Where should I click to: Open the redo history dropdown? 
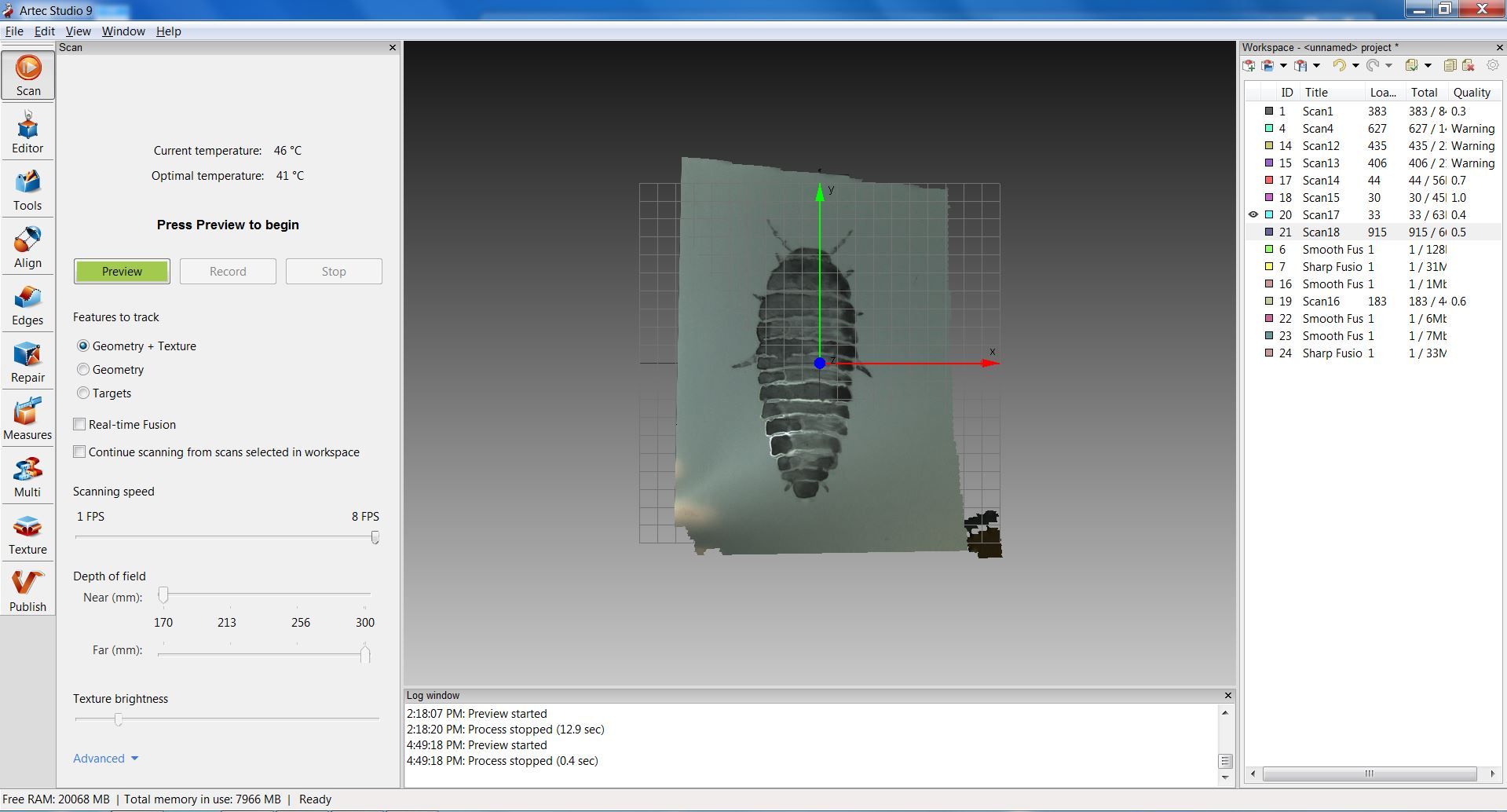tap(1388, 65)
